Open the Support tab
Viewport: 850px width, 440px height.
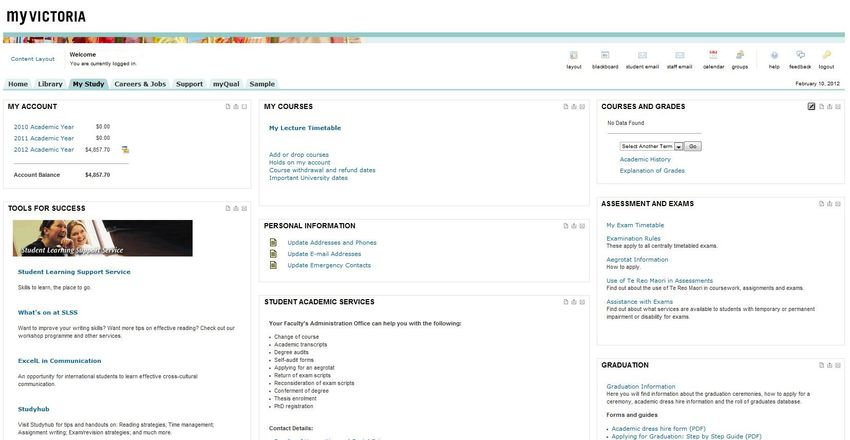[x=189, y=84]
